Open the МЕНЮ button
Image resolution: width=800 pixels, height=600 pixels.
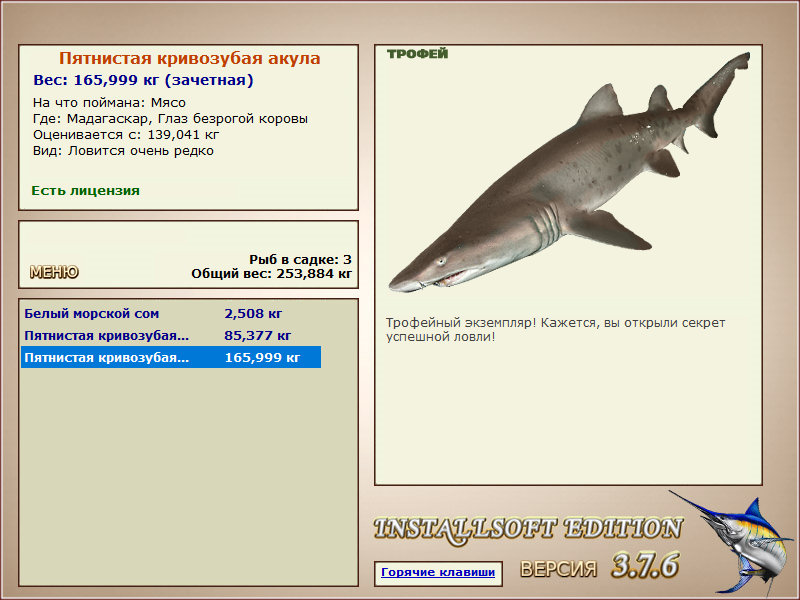pyautogui.click(x=54, y=272)
